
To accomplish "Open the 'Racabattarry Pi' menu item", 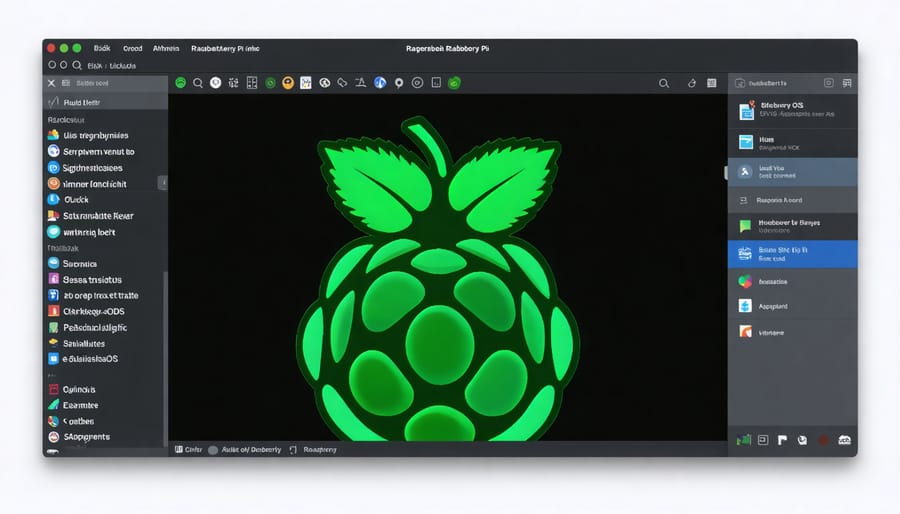I will point(225,48).
